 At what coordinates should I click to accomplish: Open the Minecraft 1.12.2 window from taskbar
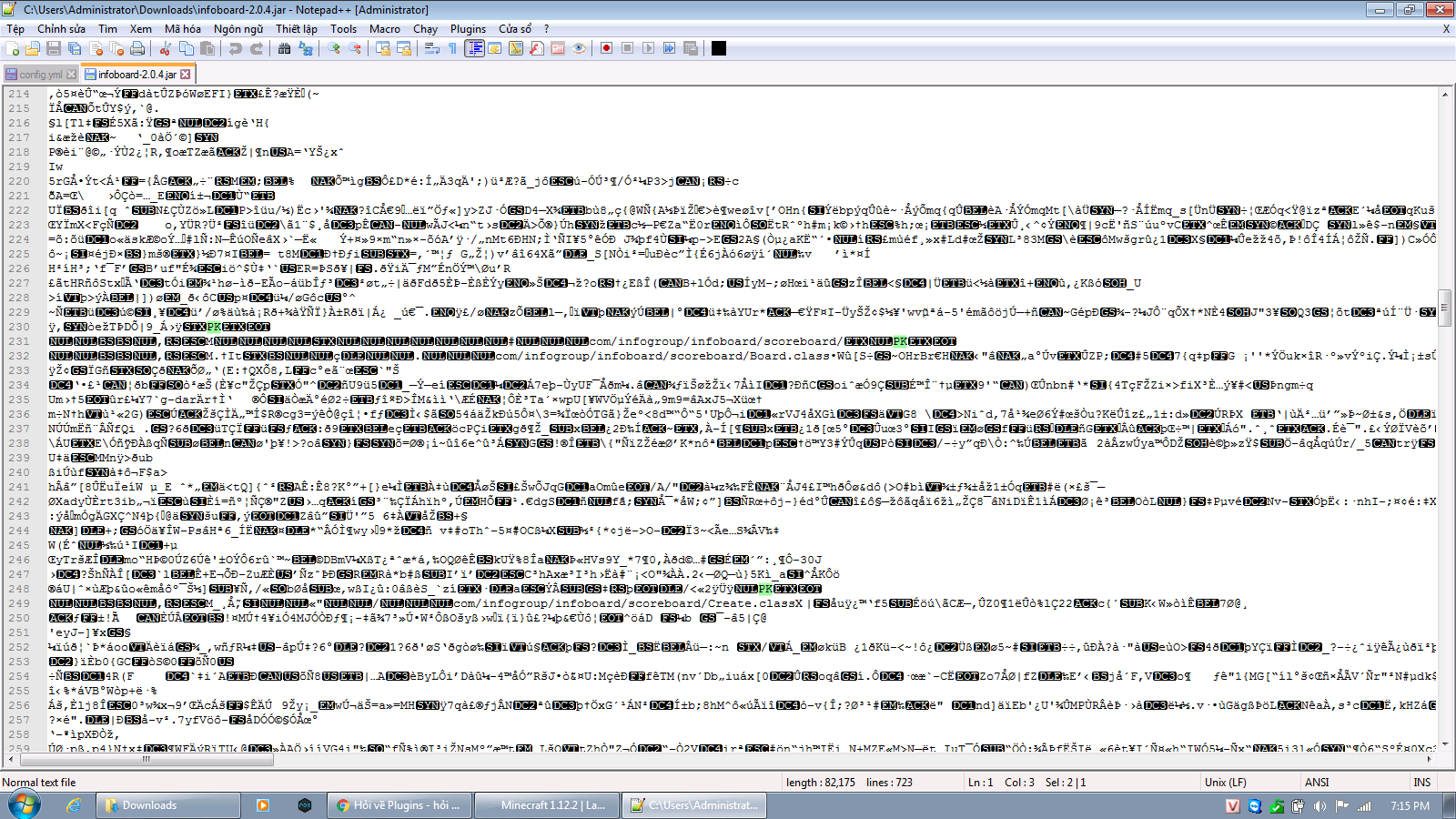pos(546,804)
